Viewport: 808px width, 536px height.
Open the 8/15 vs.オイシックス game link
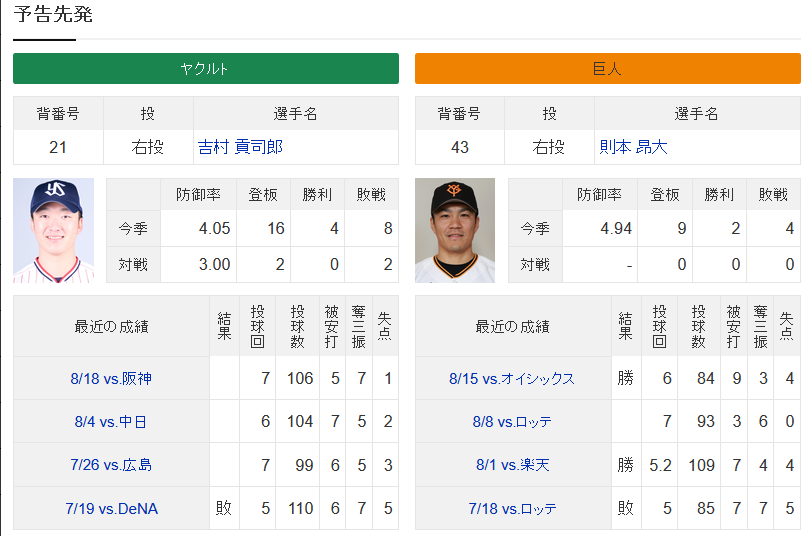coord(512,378)
